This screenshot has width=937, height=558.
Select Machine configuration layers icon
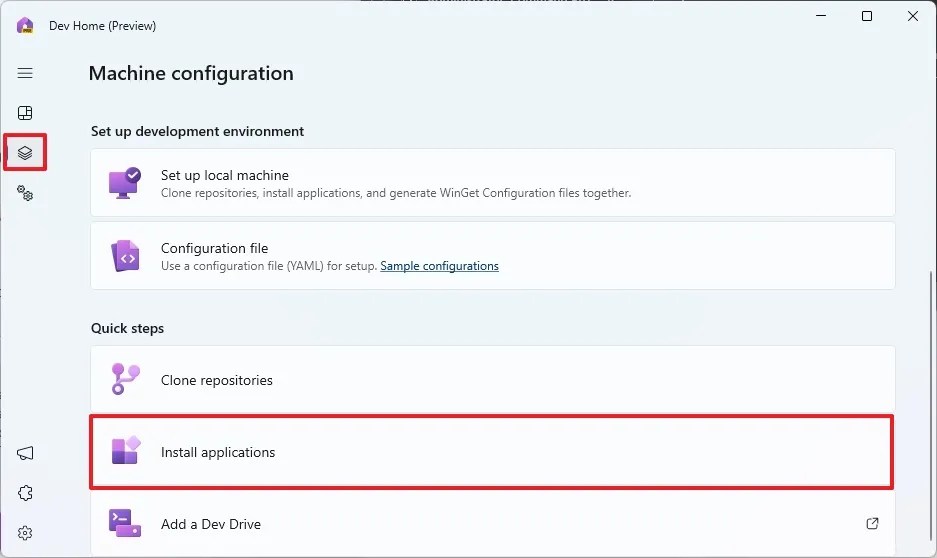click(25, 153)
